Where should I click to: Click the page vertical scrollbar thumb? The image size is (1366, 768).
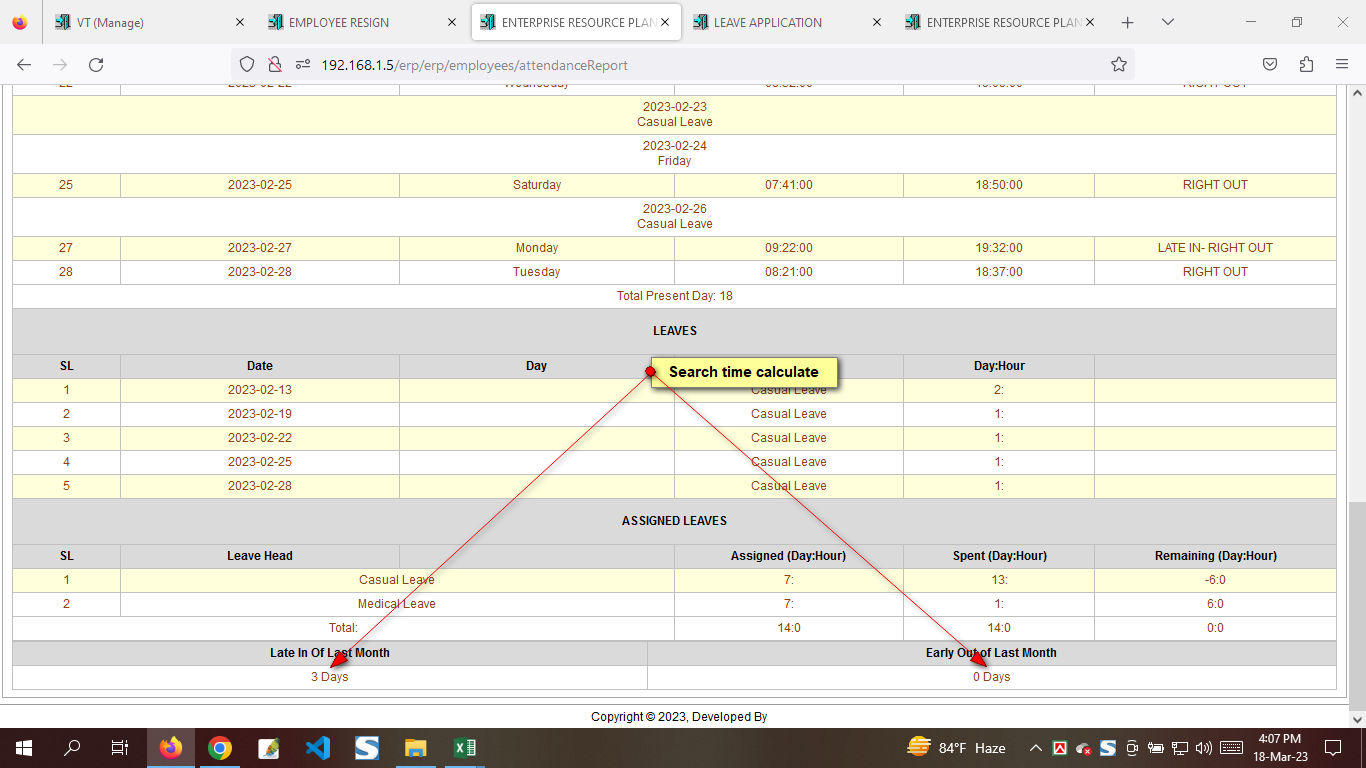tap(1357, 600)
